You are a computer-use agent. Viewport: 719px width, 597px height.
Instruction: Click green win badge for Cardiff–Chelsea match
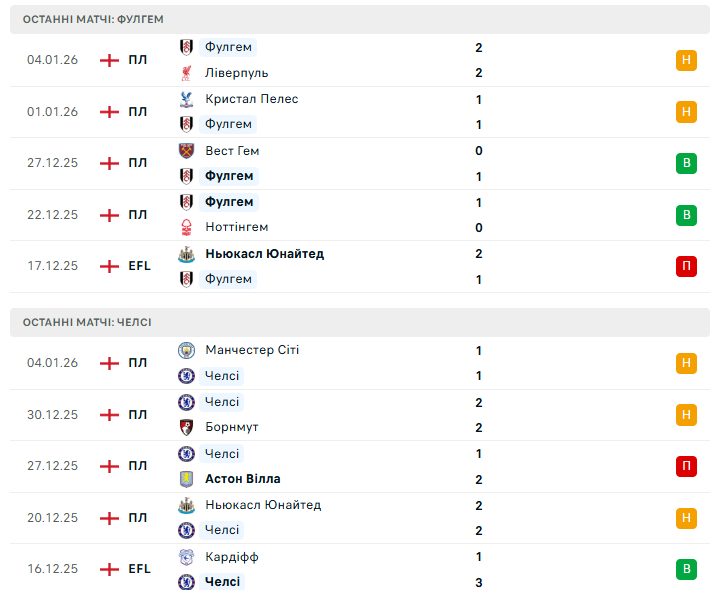click(686, 569)
